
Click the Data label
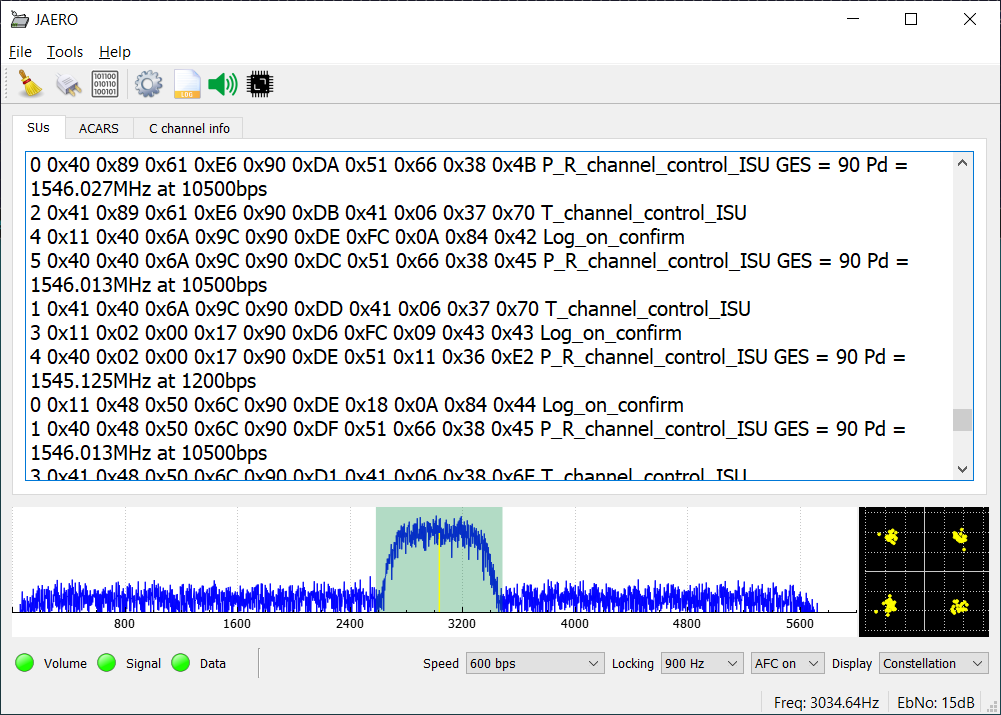coord(213,663)
